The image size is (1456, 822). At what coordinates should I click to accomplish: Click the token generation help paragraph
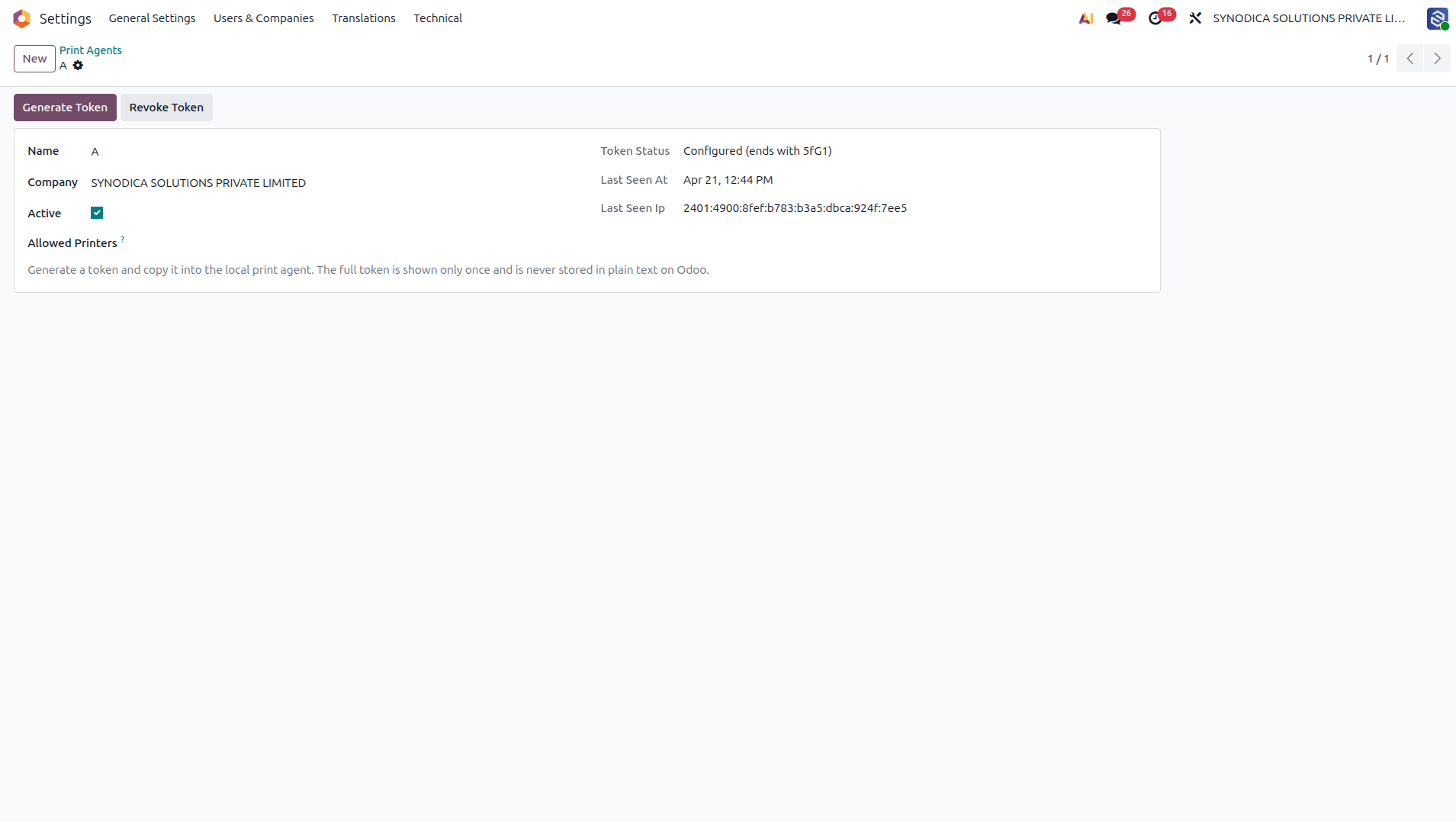[368, 270]
